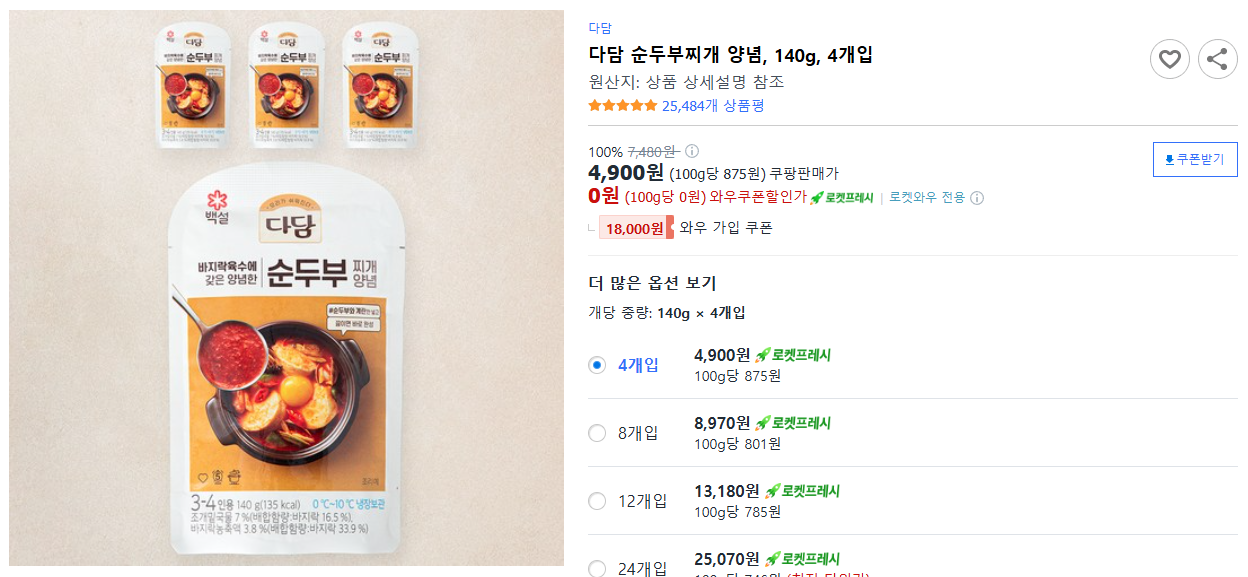Click the info icon beside 7,480원
The width and height of the screenshot is (1248, 577).
(691, 150)
